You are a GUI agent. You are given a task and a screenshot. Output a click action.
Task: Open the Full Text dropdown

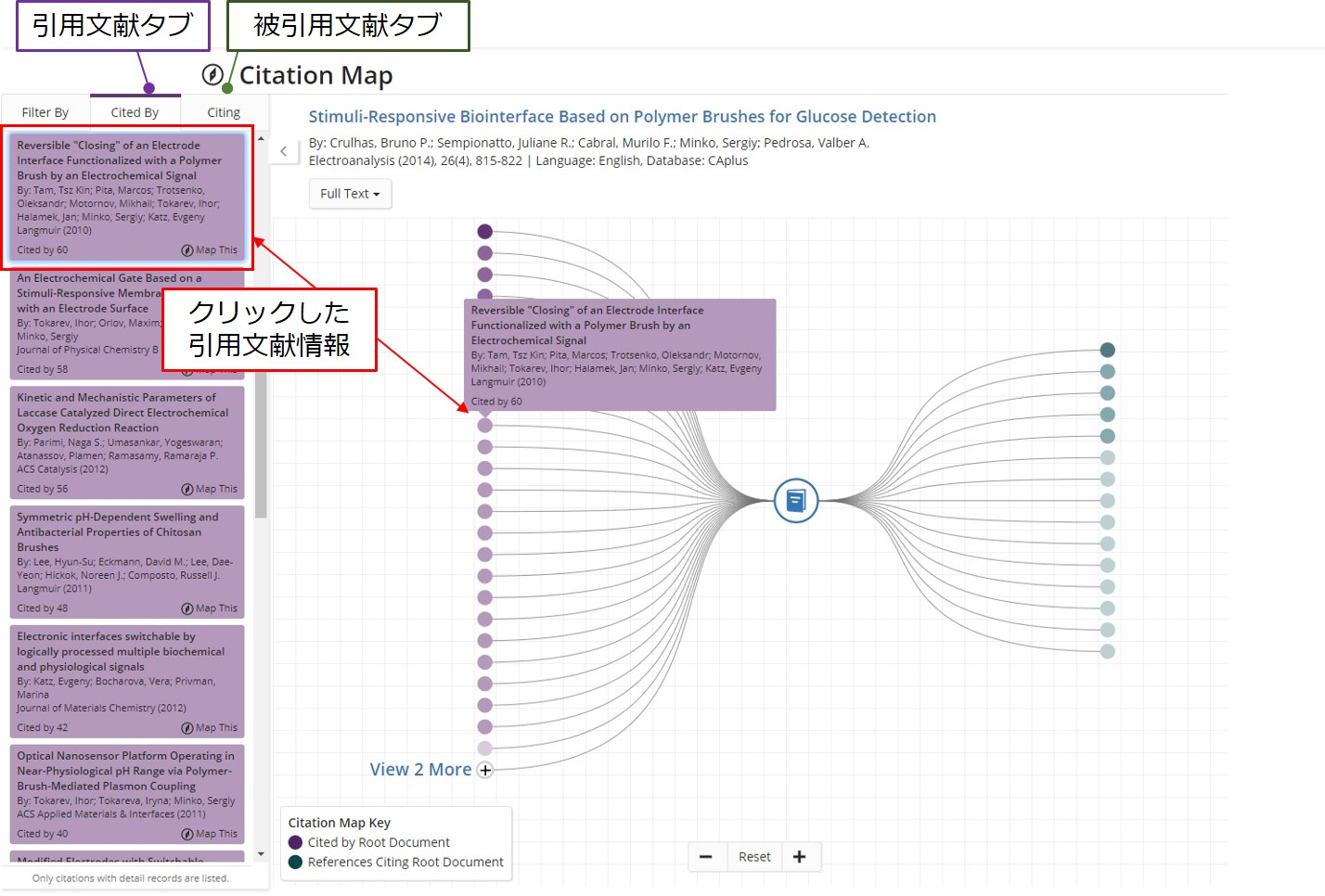pyautogui.click(x=350, y=194)
